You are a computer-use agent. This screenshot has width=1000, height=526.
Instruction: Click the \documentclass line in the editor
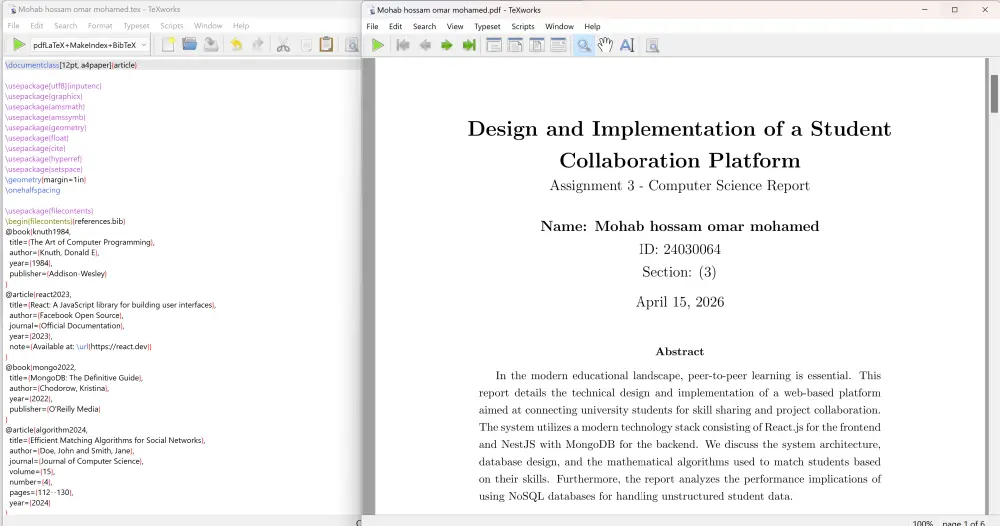coord(71,65)
